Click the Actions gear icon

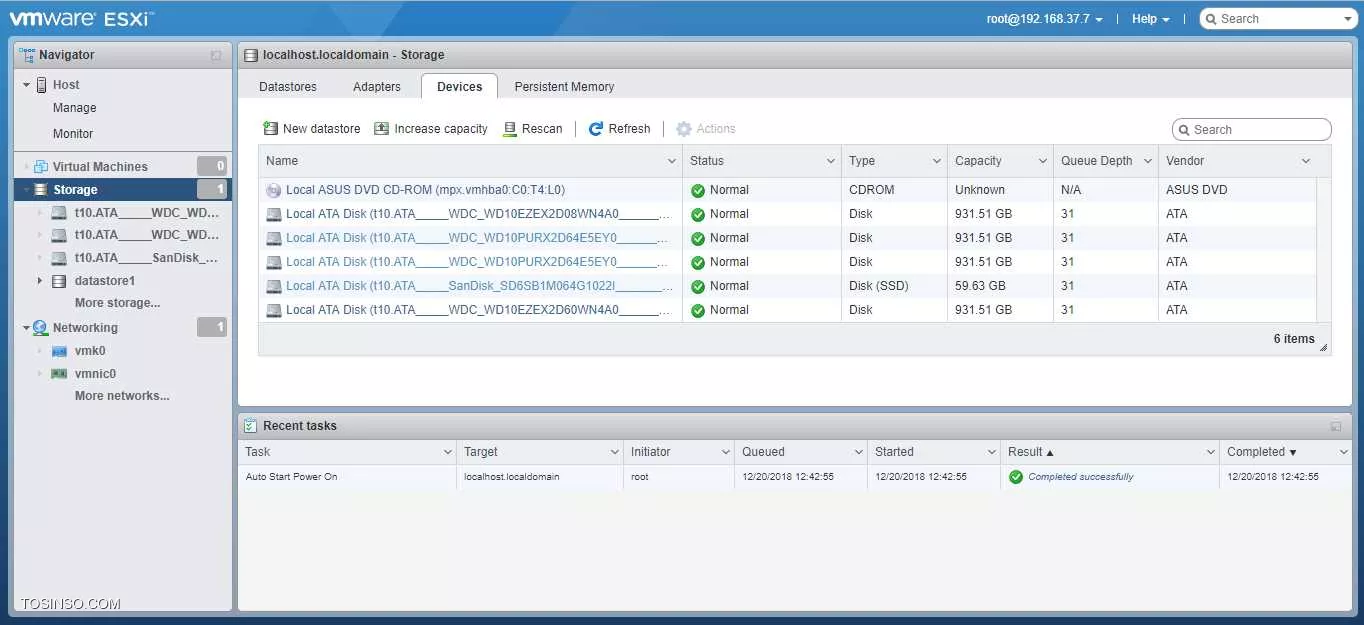click(x=684, y=129)
